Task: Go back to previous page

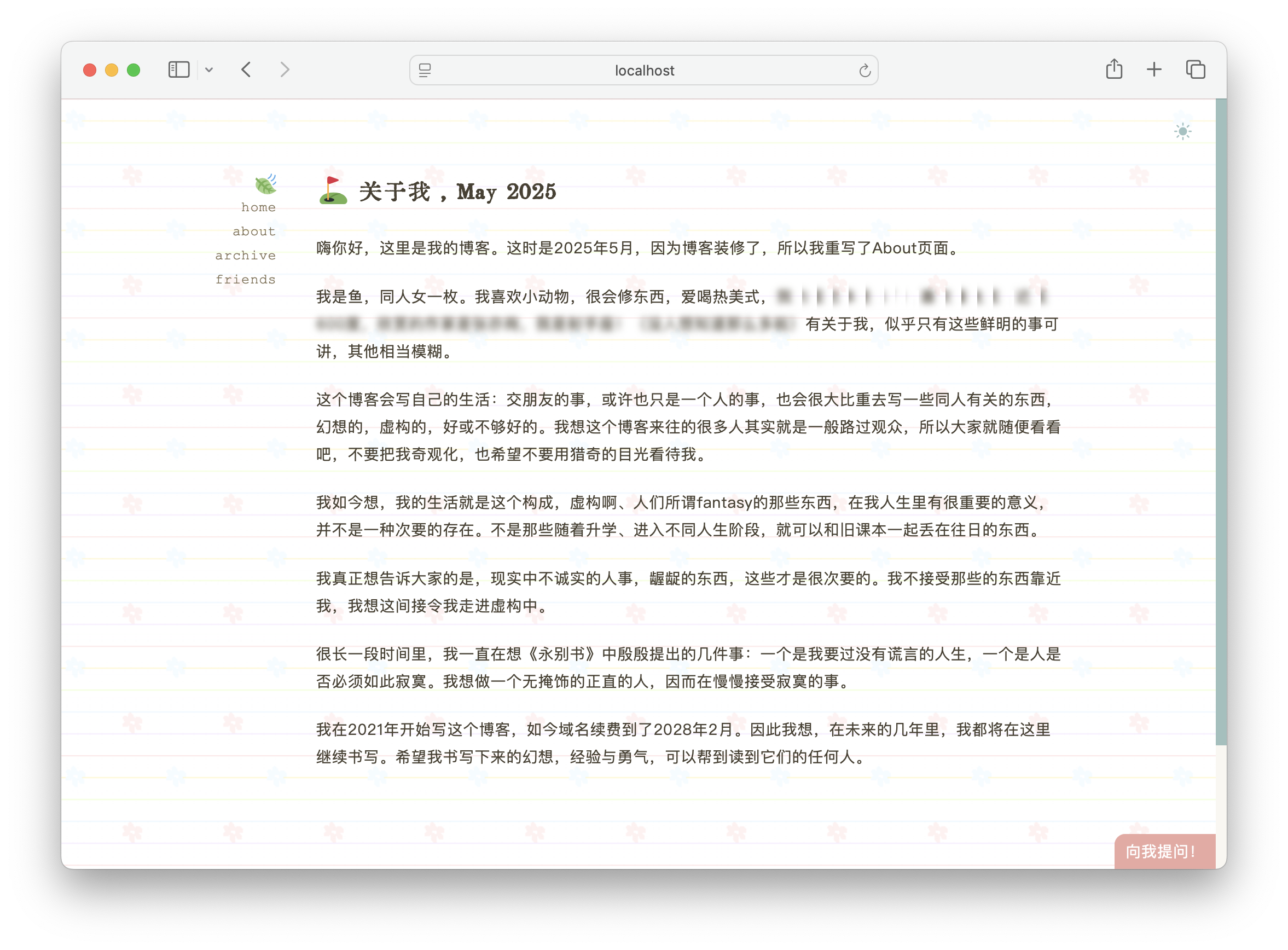Action: point(246,70)
